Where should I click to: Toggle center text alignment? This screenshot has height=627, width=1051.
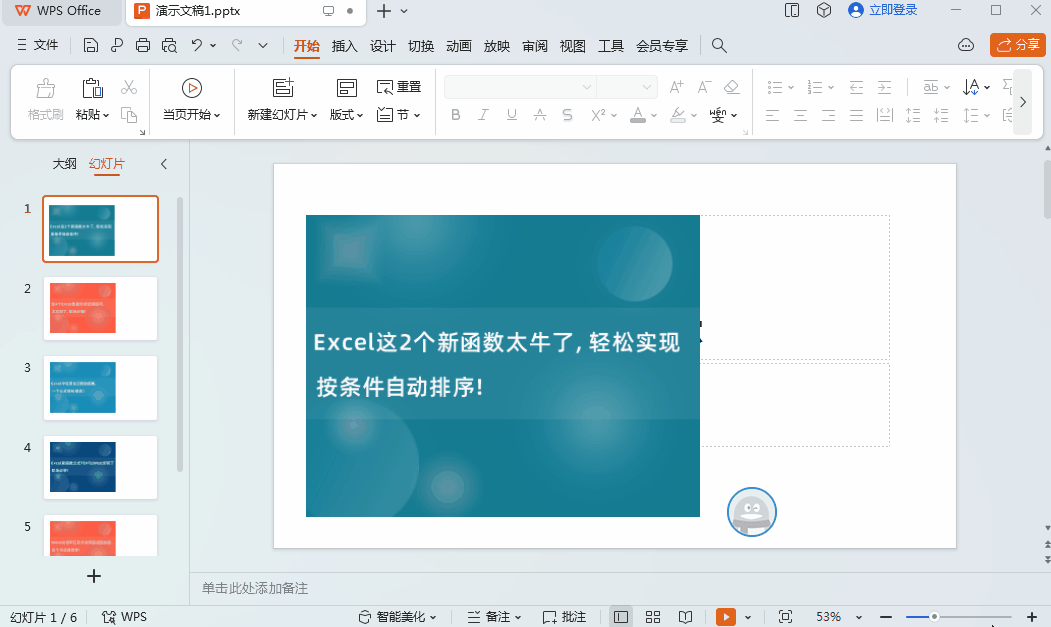tap(800, 115)
